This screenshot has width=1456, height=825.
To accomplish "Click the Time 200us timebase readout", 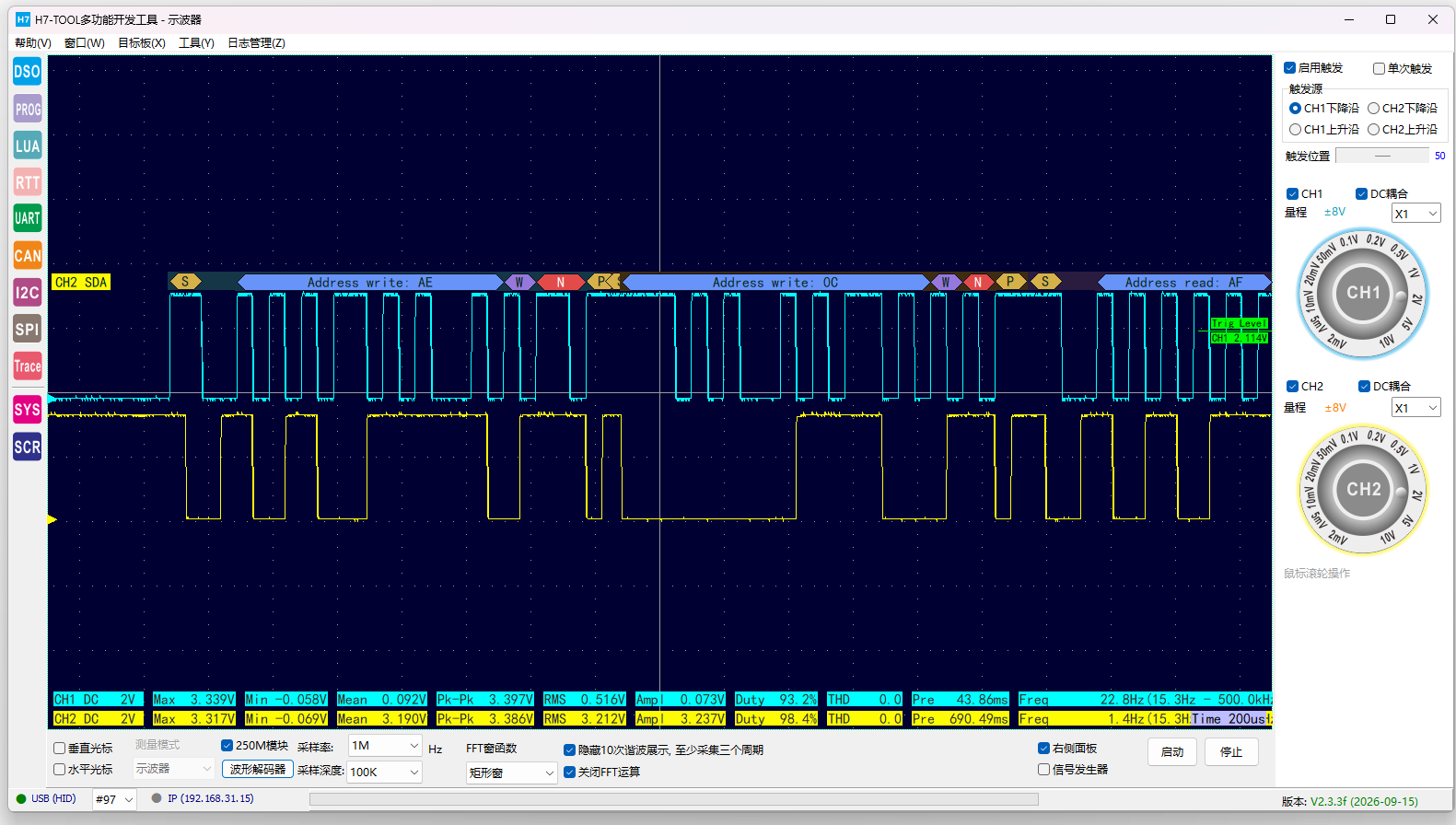I will click(x=1231, y=719).
